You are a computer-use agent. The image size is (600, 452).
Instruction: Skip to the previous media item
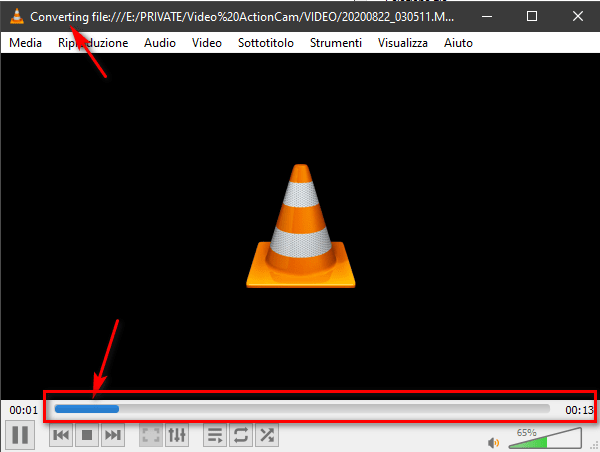click(61, 435)
